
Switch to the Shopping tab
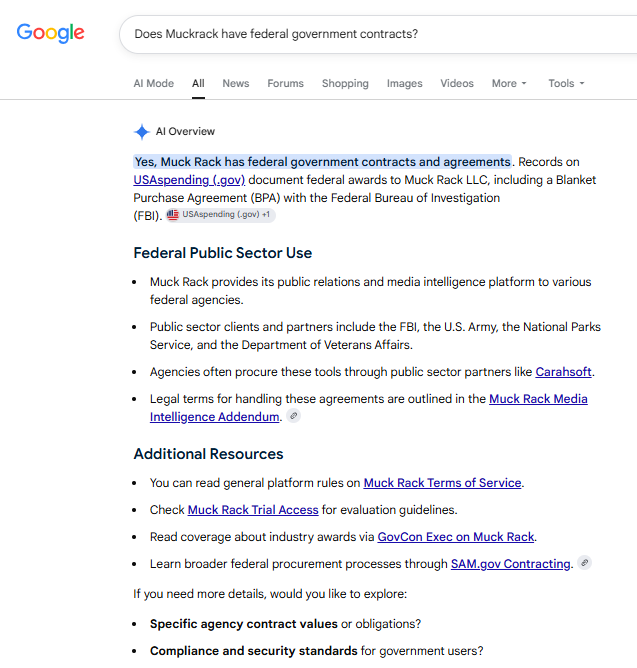click(345, 84)
